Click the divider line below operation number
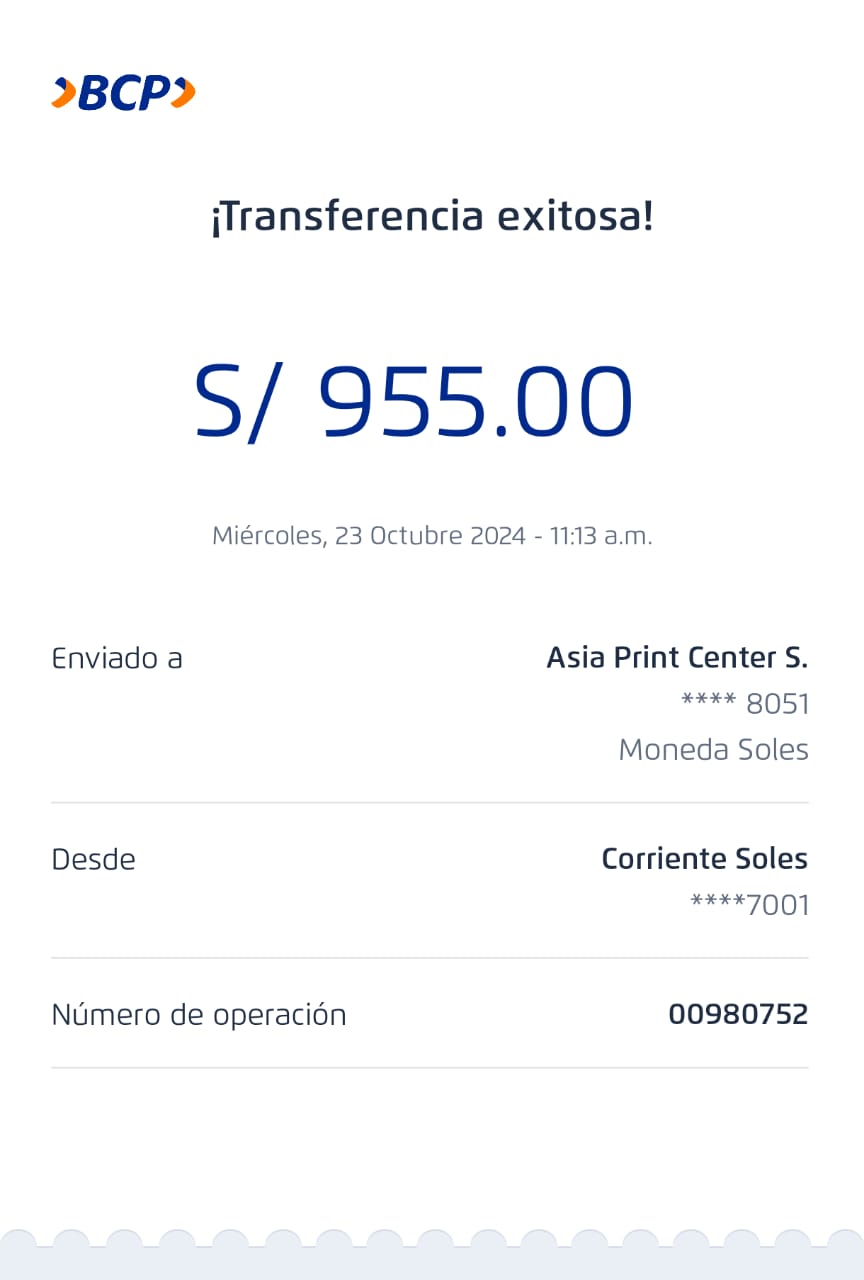This screenshot has width=864, height=1280. click(430, 1068)
